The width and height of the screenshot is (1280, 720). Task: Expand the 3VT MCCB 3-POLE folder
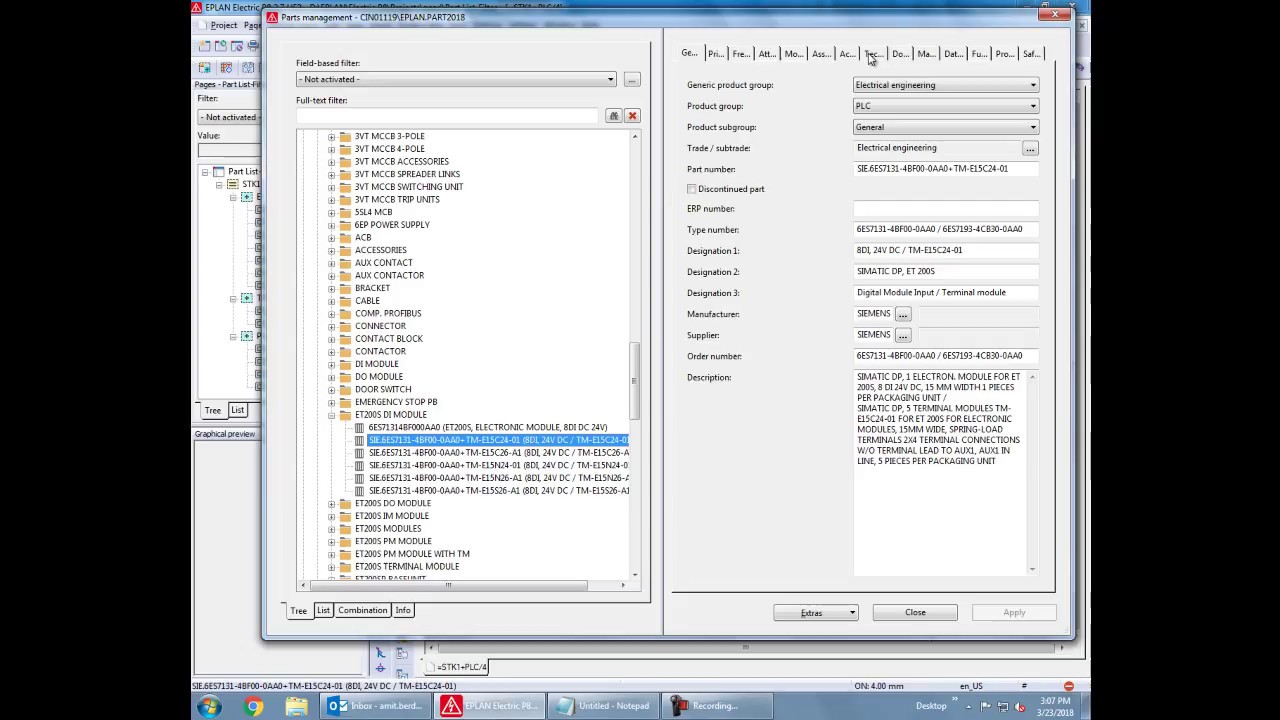(331, 136)
